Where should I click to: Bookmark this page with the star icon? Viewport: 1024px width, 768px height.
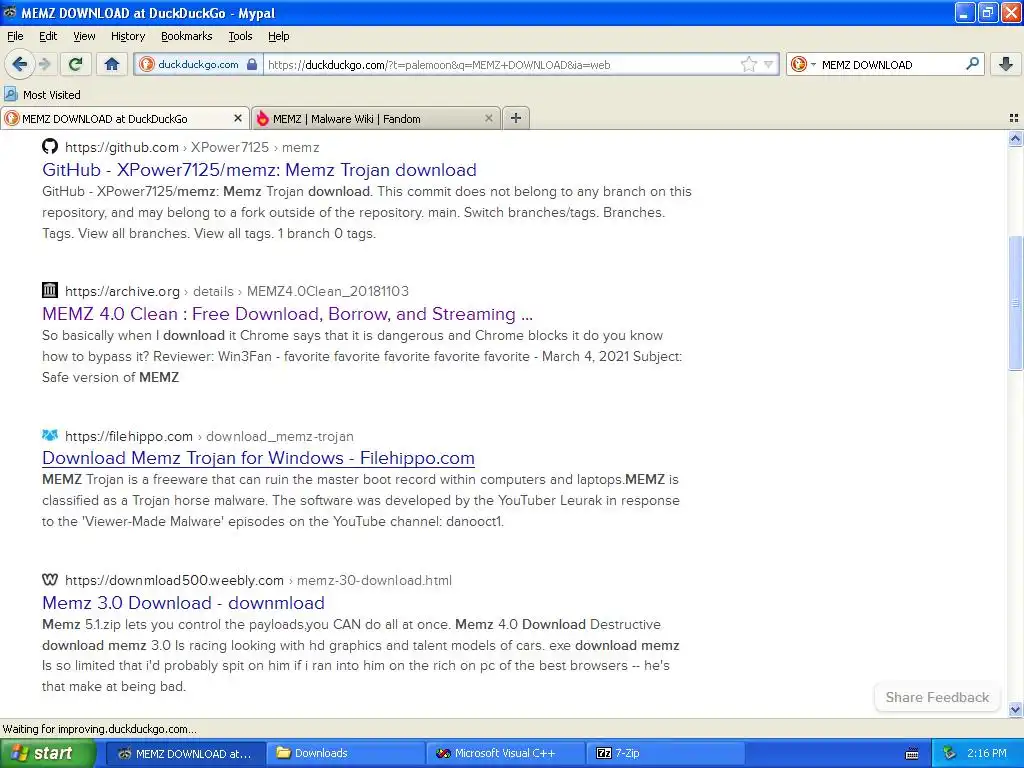[x=748, y=64]
